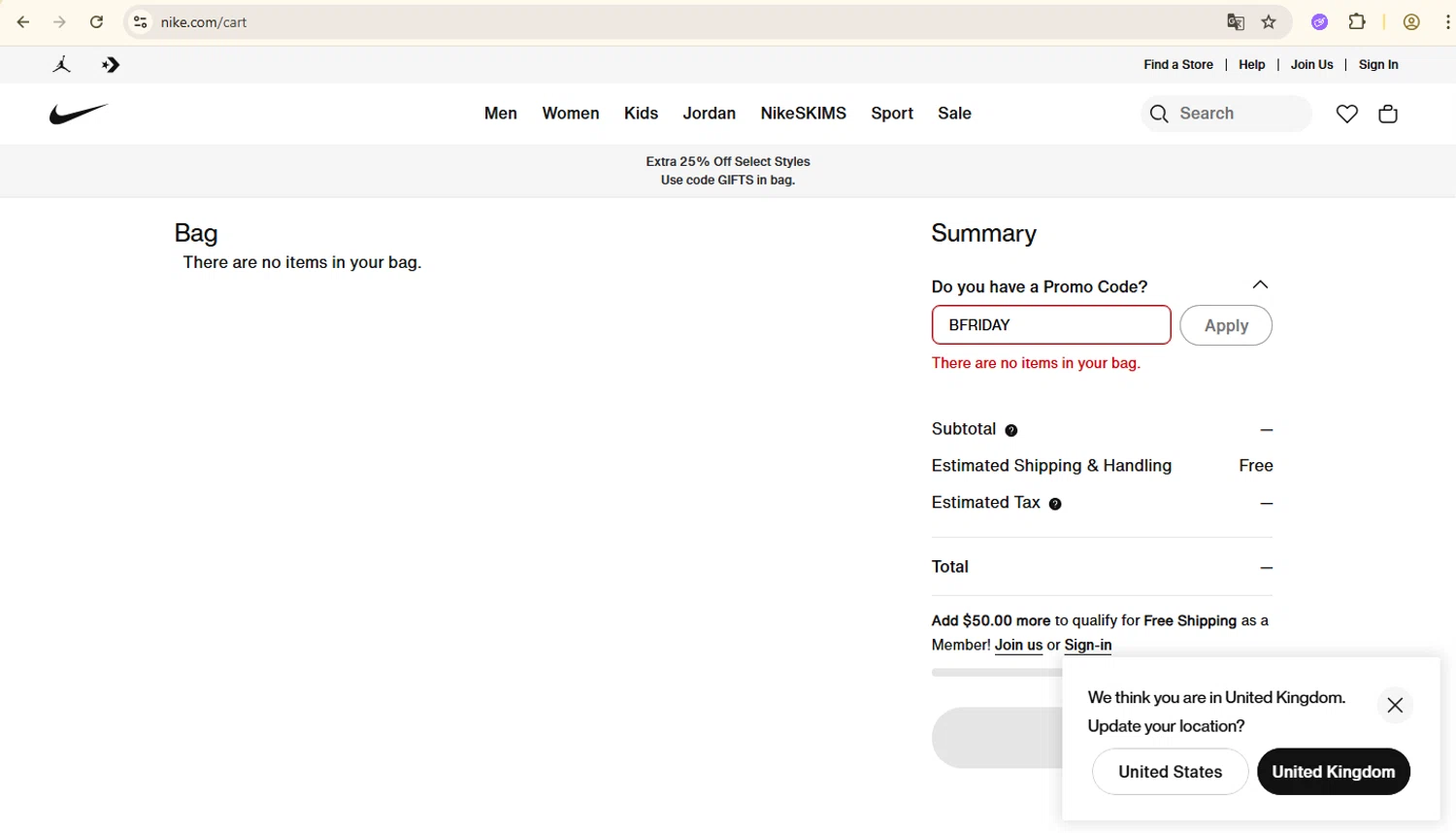Image resolution: width=1456 pixels, height=833 pixels.
Task: Open the Jordan brand logo link
Action: (x=62, y=65)
